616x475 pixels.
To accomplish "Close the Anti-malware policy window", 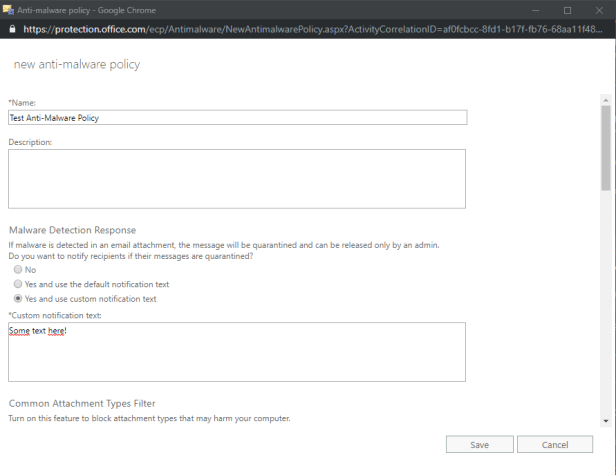I will (x=599, y=10).
